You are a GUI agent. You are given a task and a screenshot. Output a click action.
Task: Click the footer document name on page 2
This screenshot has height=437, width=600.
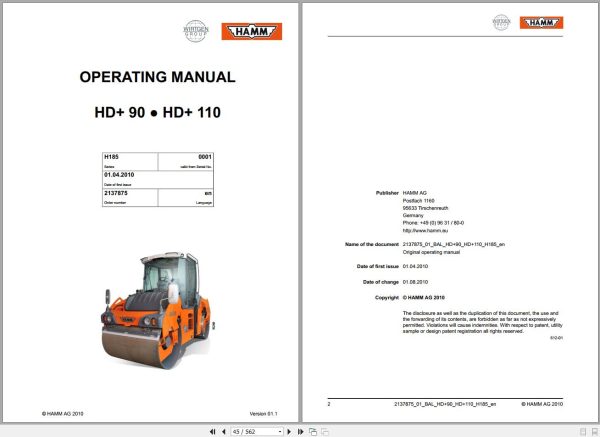445,404
